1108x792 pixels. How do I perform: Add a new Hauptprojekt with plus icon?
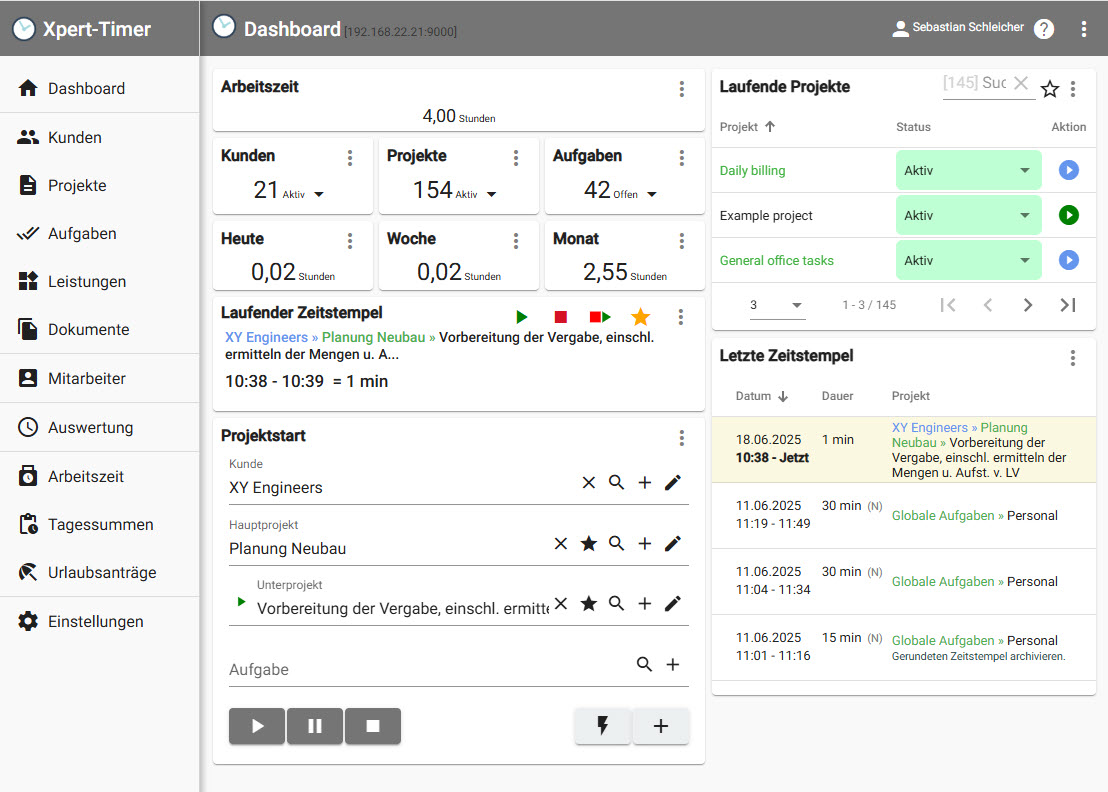pos(644,543)
